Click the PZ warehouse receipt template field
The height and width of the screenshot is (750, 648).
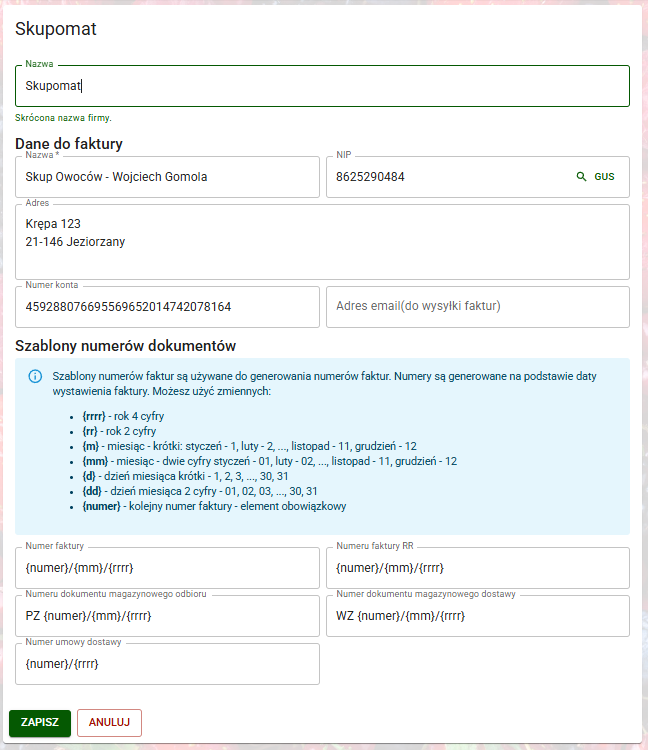(x=167, y=616)
